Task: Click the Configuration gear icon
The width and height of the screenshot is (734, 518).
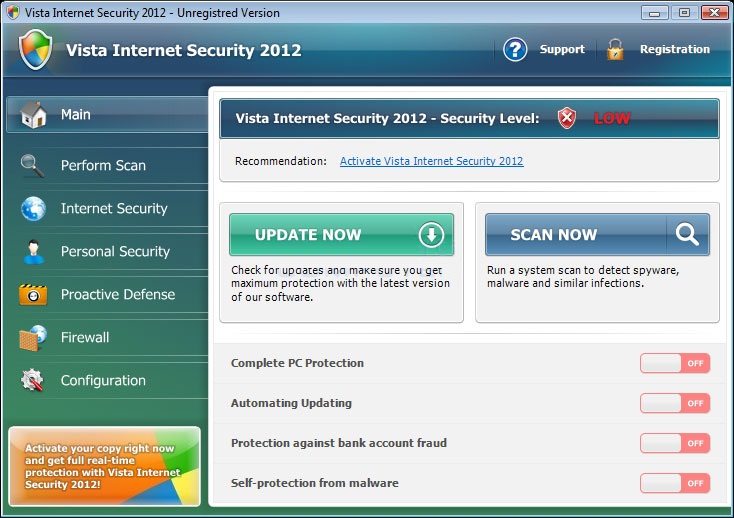Action: 33,380
